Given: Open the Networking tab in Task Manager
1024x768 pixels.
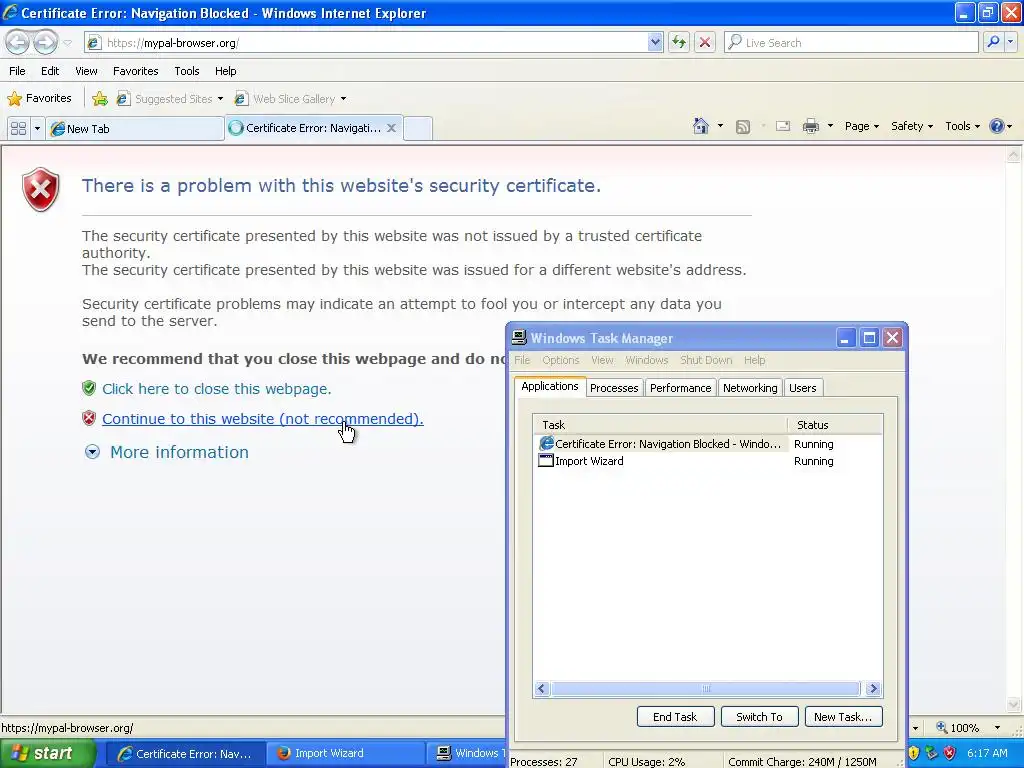Looking at the screenshot, I should point(750,388).
